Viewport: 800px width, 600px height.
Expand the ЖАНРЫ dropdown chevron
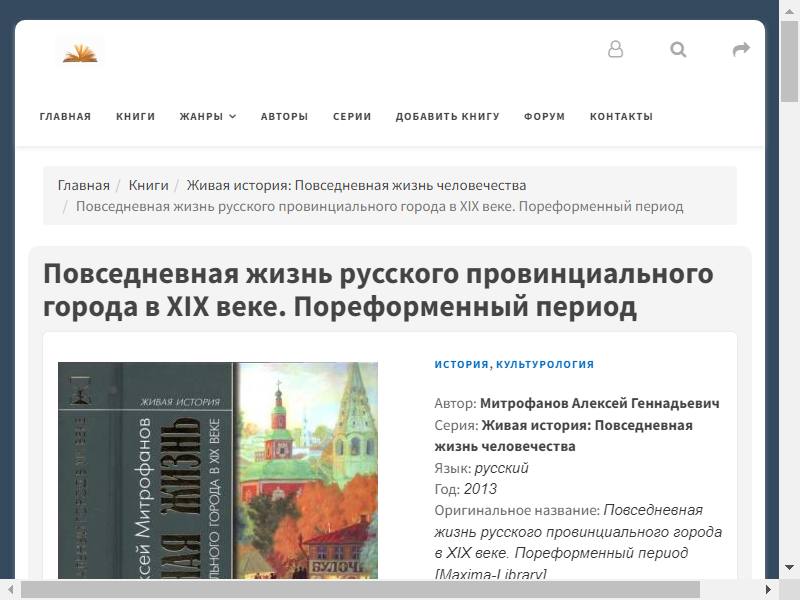coord(233,116)
